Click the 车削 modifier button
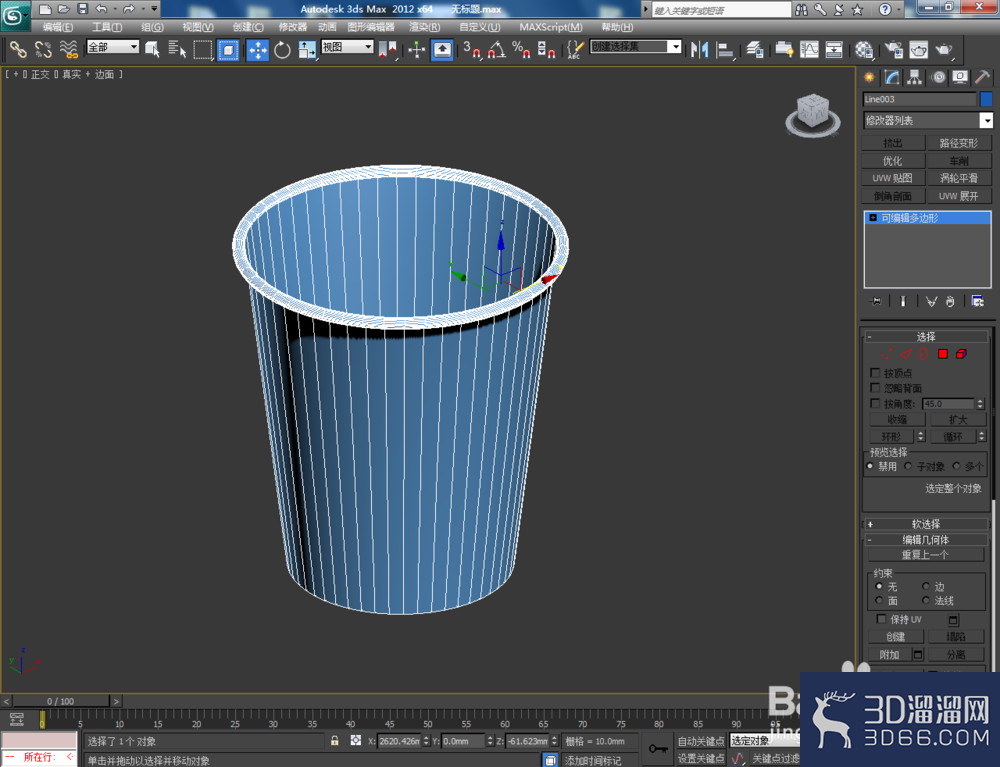The height and width of the screenshot is (767, 1000). 959,161
